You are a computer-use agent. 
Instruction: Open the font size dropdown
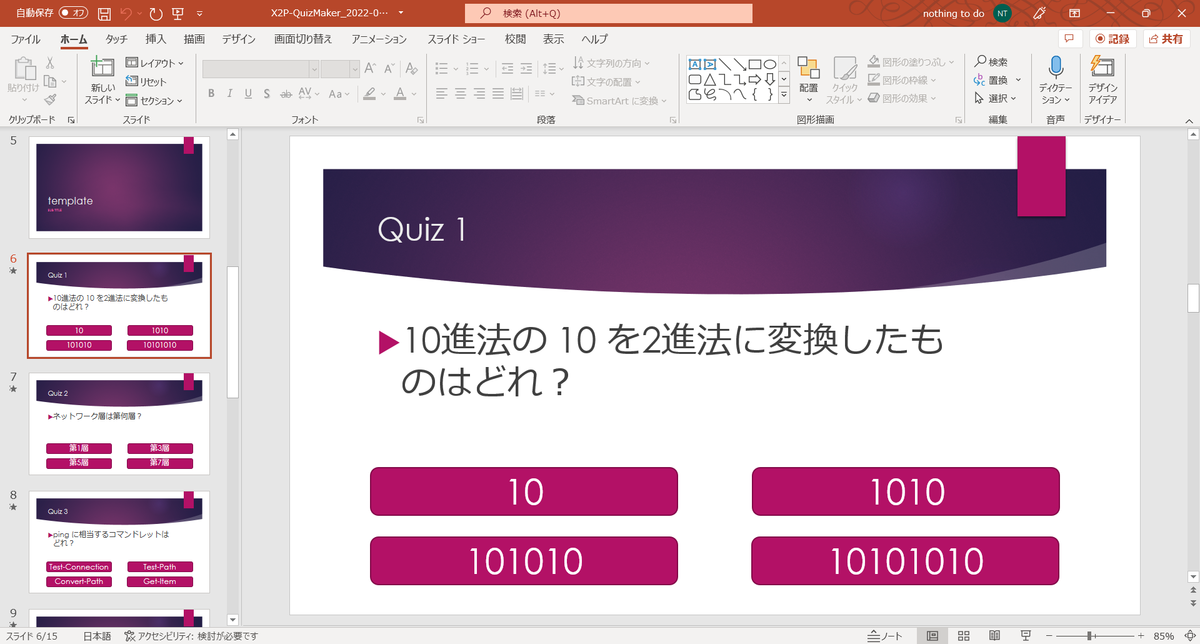[x=354, y=69]
